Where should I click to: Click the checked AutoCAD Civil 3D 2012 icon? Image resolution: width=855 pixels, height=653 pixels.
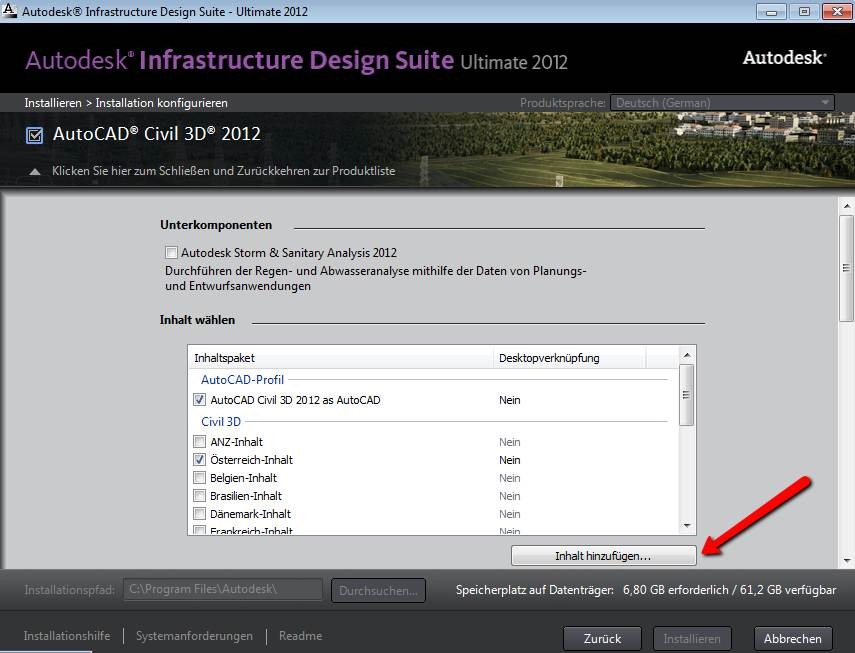[x=34, y=134]
